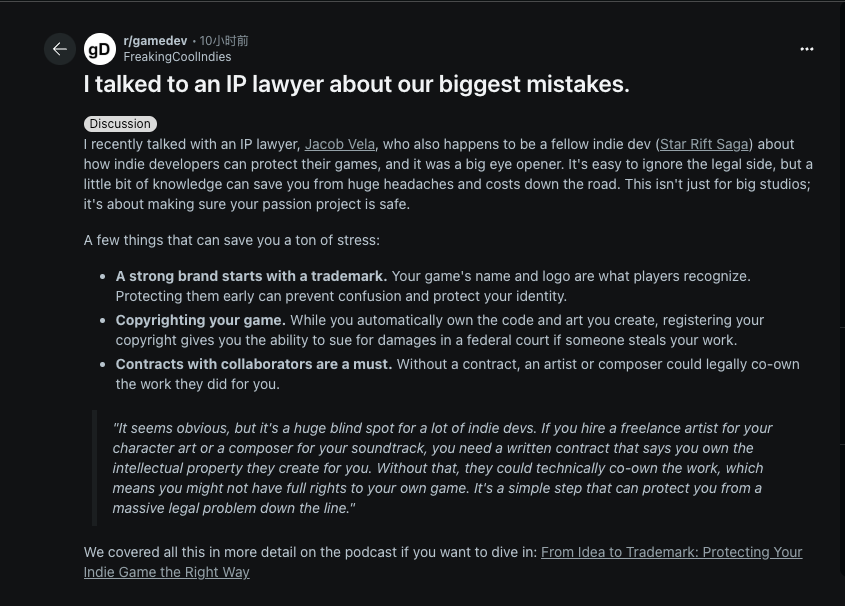Click the bullet dot beside the trademark item

[x=104, y=277]
